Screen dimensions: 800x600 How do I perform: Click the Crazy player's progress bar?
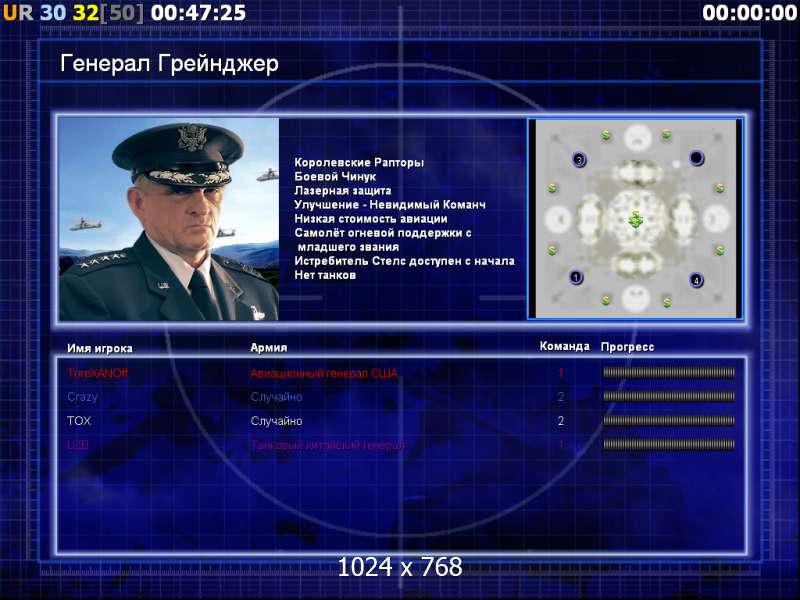(669, 396)
